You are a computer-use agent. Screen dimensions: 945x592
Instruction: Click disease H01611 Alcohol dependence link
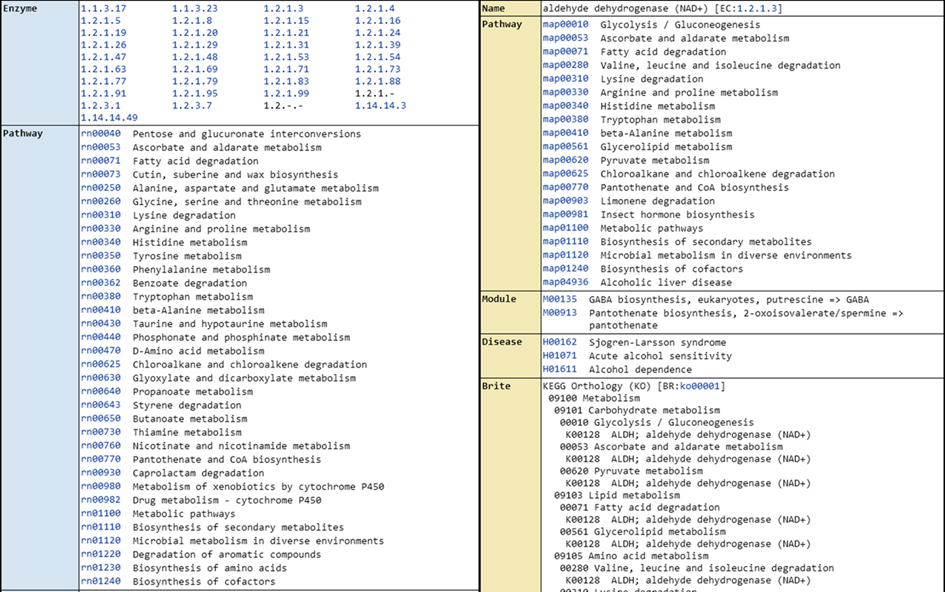click(559, 369)
